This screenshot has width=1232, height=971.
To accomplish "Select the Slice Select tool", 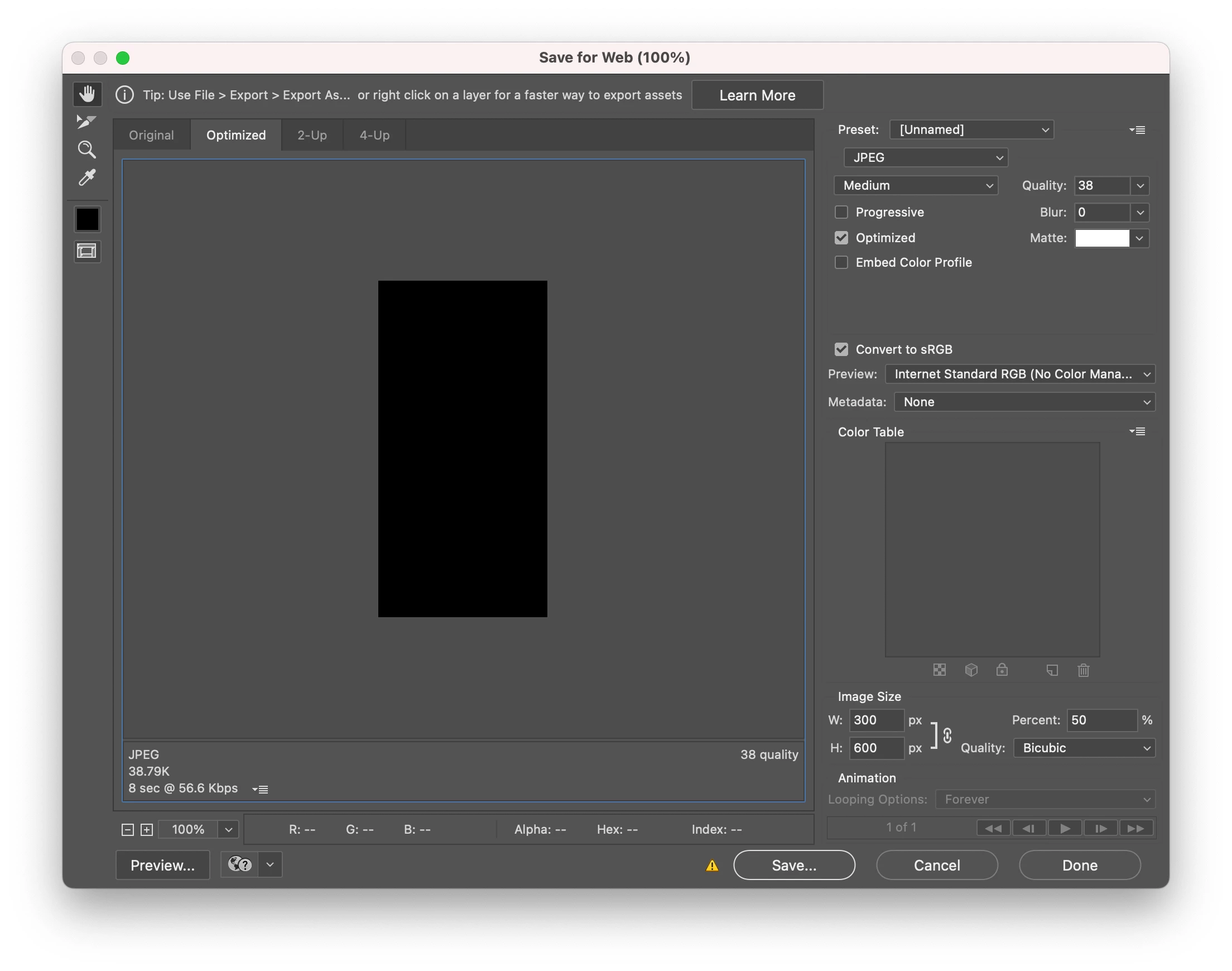I will [x=87, y=121].
